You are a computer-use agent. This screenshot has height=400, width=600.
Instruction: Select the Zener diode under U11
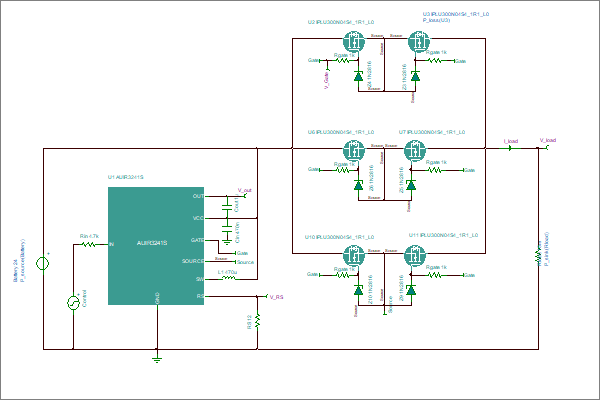pos(411,290)
